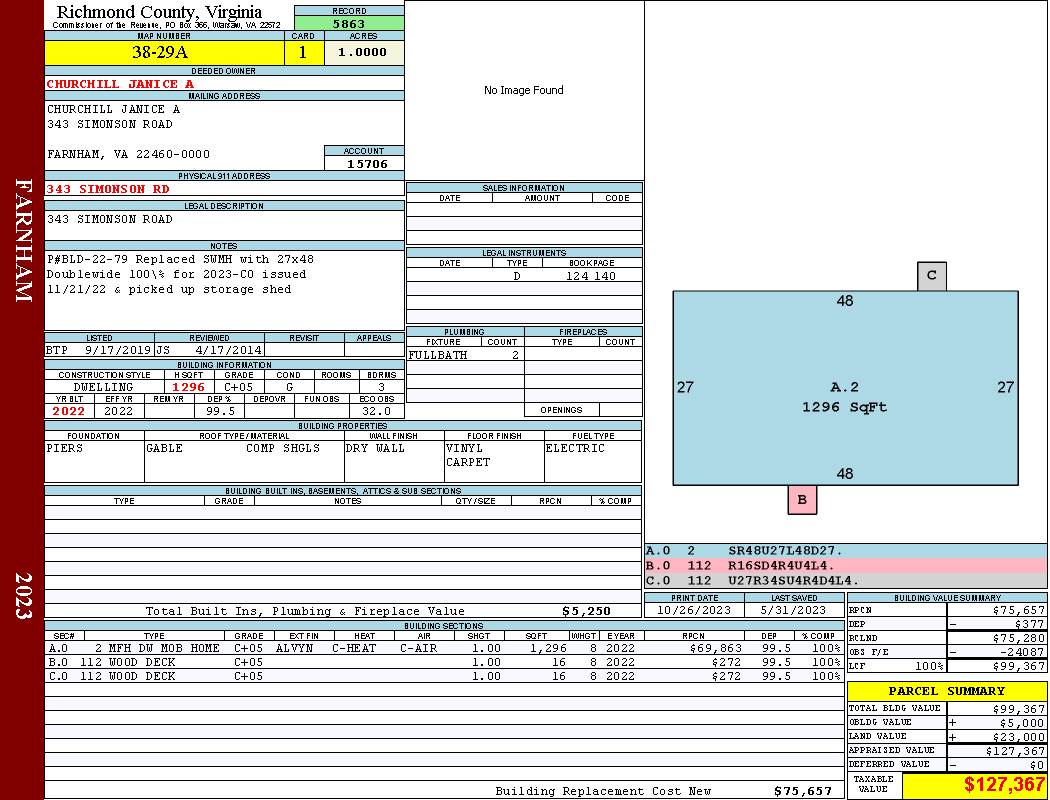Click the roof material COMP SHGLS

[x=283, y=449]
